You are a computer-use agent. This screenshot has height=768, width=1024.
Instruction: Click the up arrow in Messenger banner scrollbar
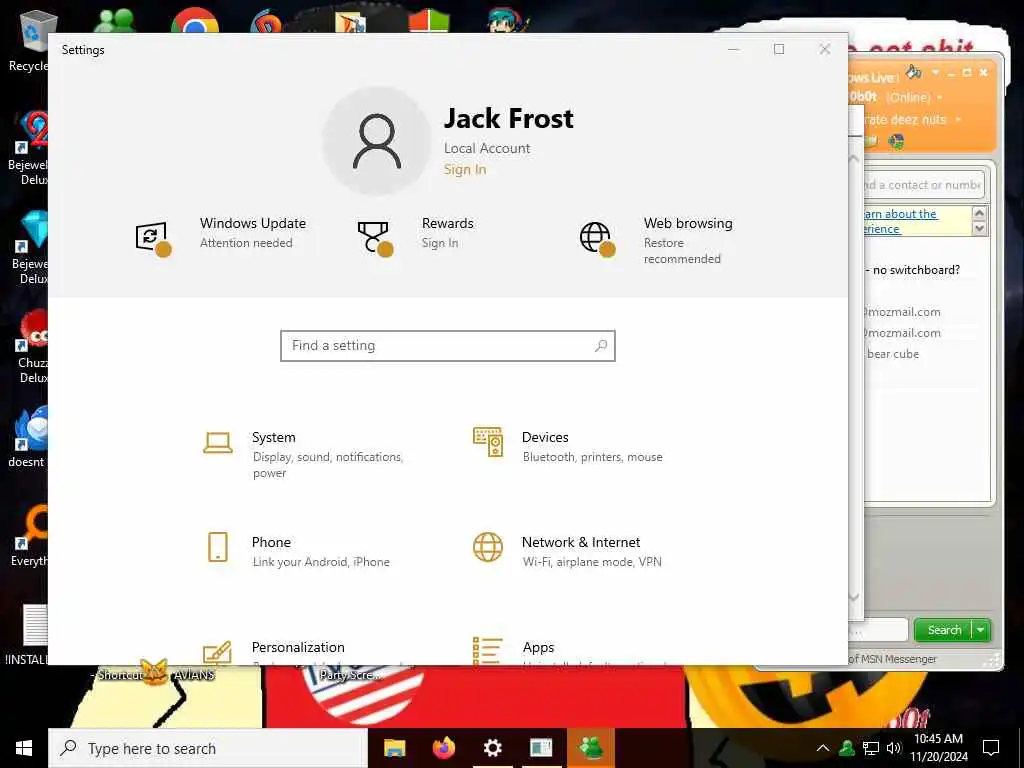(x=979, y=213)
